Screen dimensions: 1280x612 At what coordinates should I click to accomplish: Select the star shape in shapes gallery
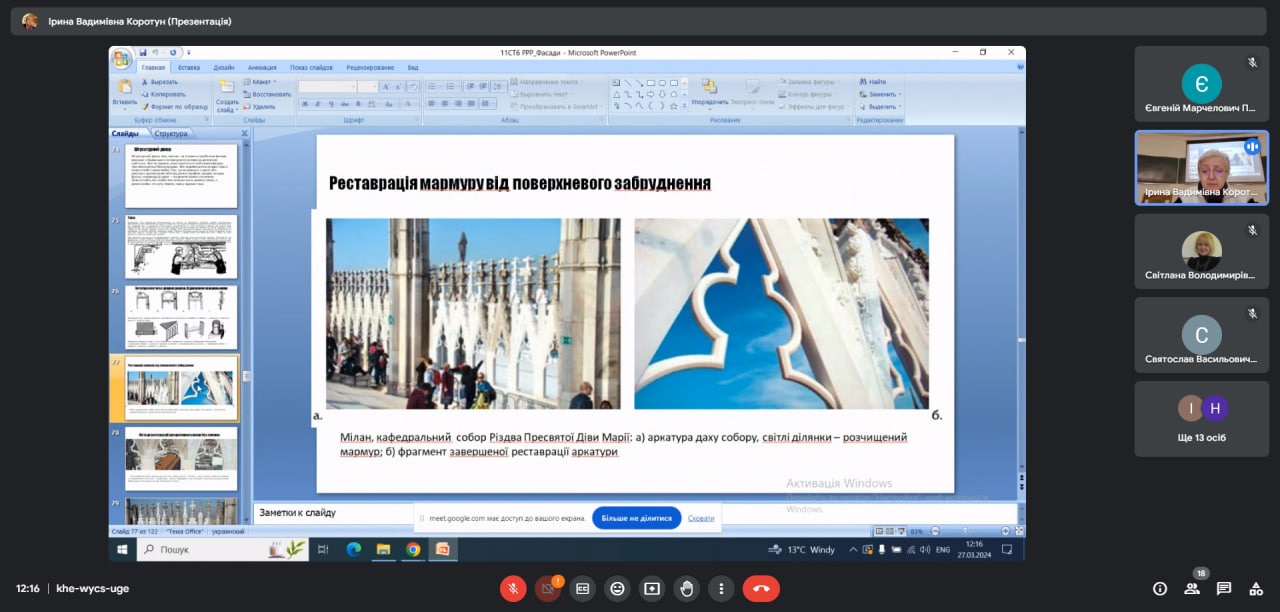pyautogui.click(x=674, y=105)
